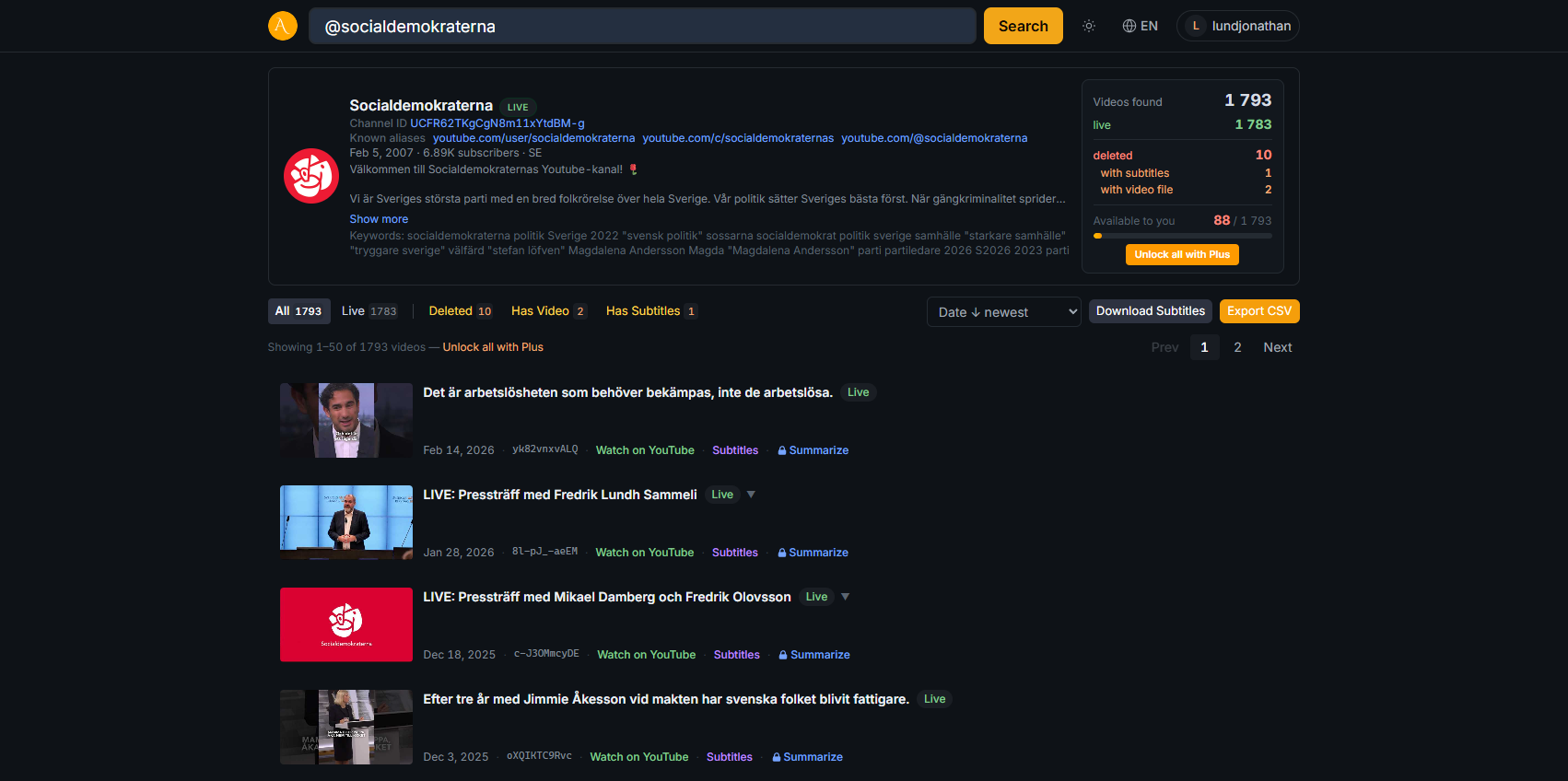Open the youtube.com/c/socialdemokraternas alias link
Viewport: 1568px width, 781px height.
point(738,138)
